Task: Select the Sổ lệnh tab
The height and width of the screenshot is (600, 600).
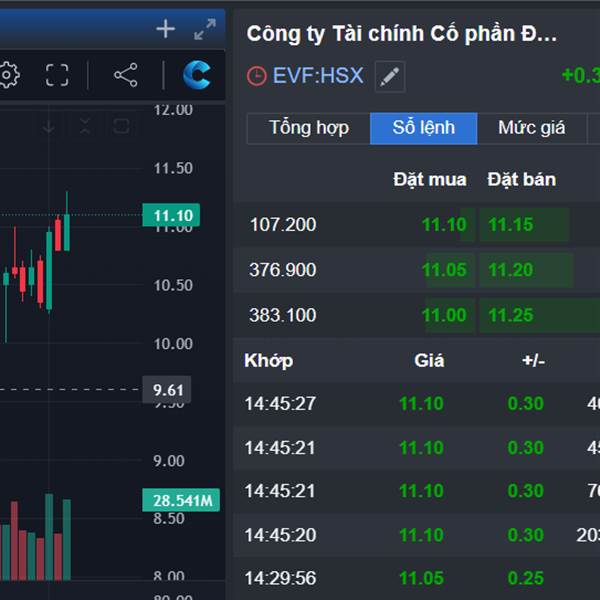Action: pyautogui.click(x=423, y=128)
